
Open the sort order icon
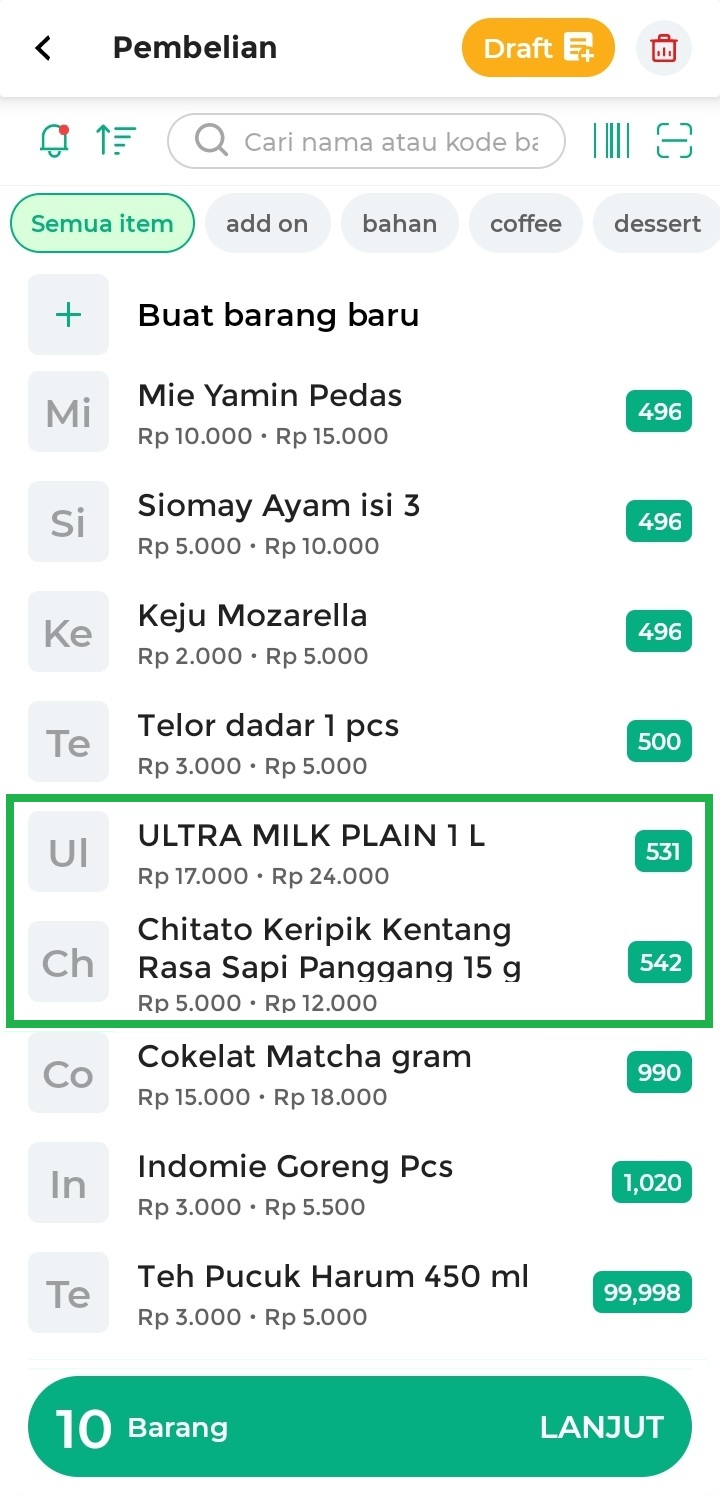tap(116, 141)
